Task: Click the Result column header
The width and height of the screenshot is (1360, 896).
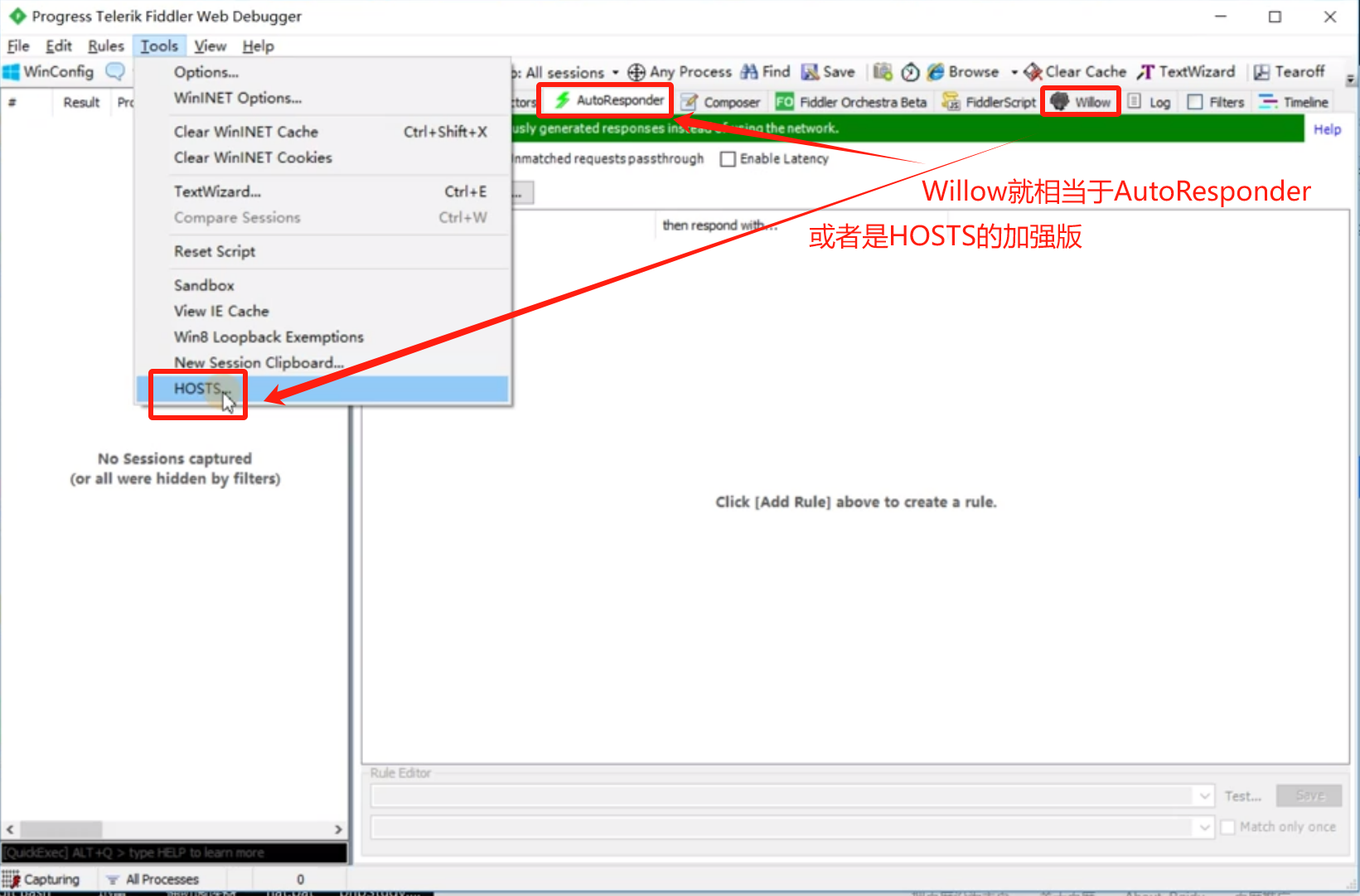Action: point(81,102)
